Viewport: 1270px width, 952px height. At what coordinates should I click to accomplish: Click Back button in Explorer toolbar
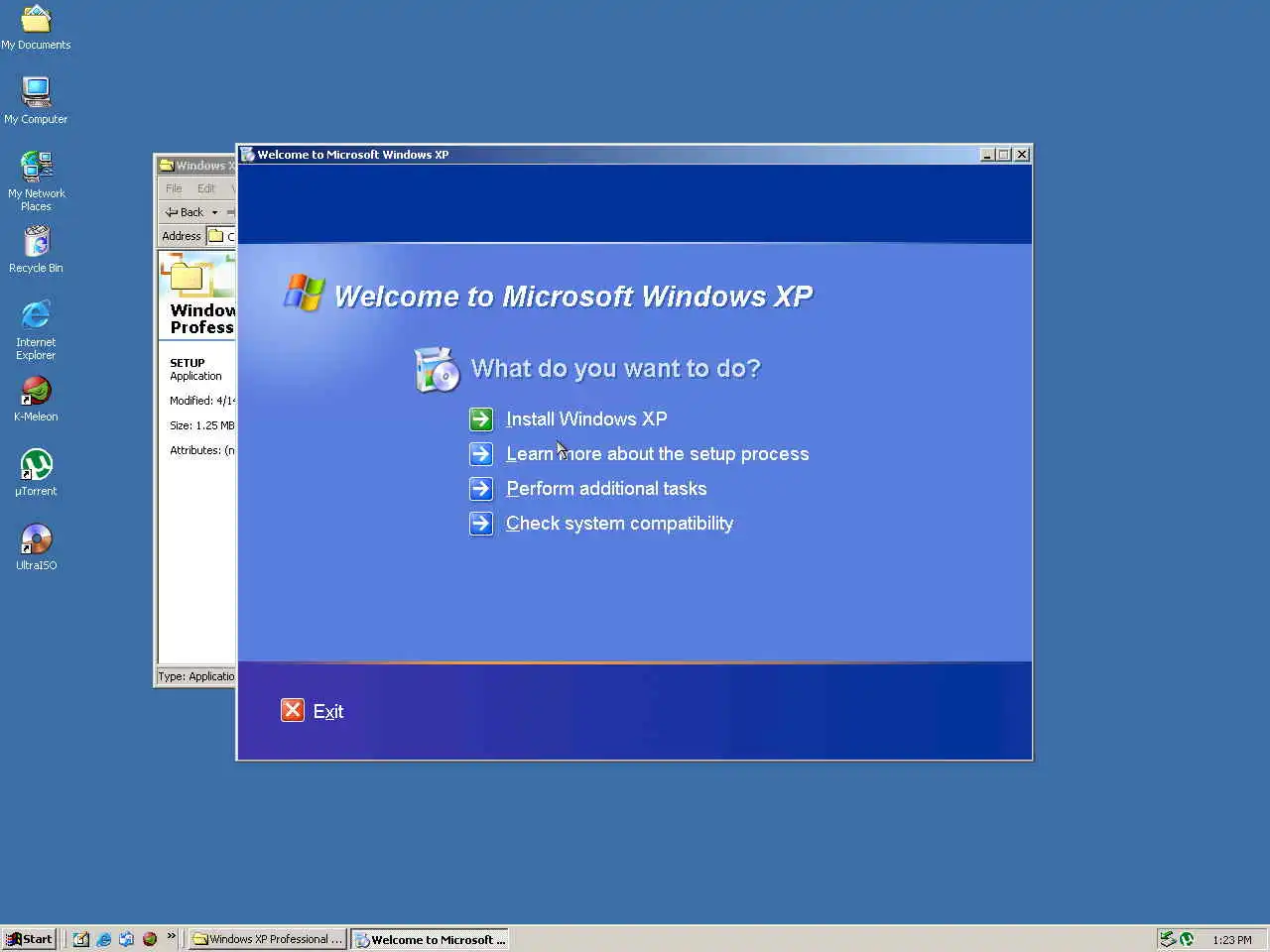coord(186,212)
